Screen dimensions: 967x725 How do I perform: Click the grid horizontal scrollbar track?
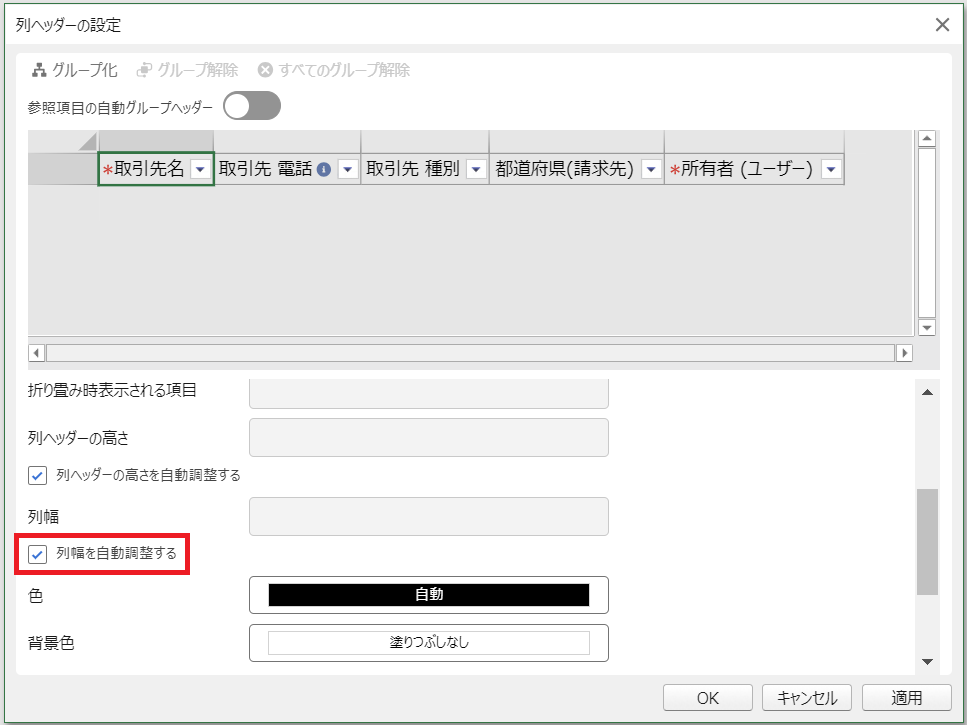click(471, 353)
